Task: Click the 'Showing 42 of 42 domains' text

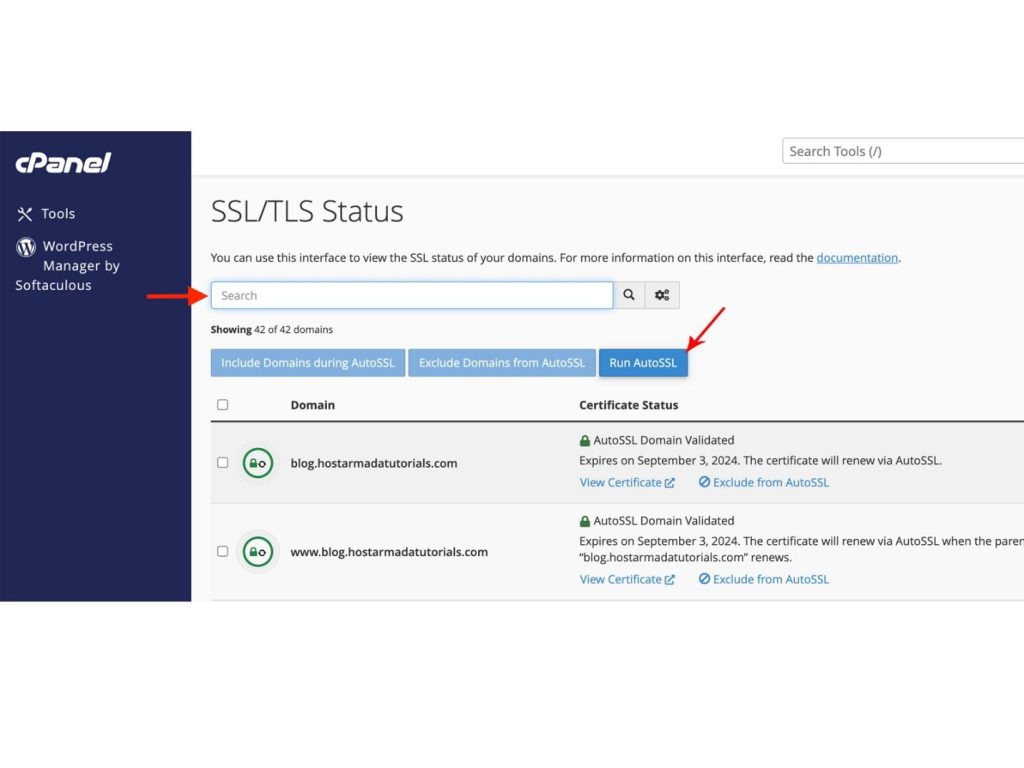Action: (x=272, y=330)
